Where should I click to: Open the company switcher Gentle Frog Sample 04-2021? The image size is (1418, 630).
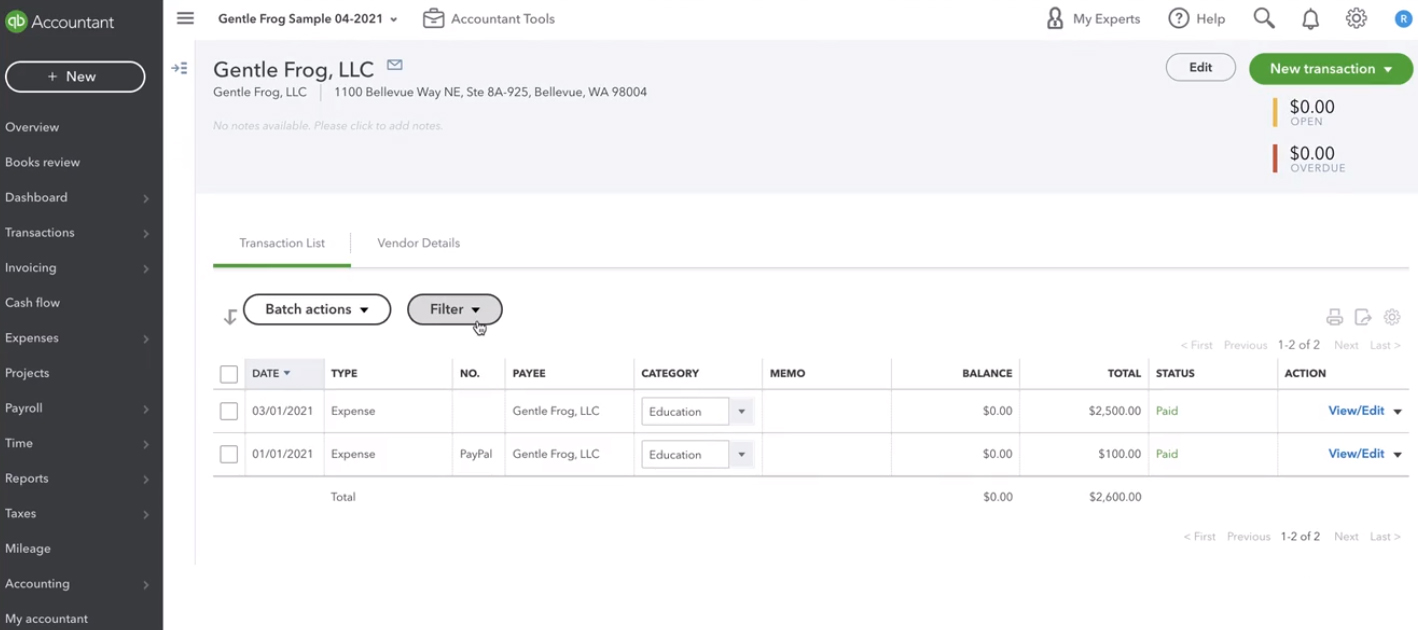point(308,18)
